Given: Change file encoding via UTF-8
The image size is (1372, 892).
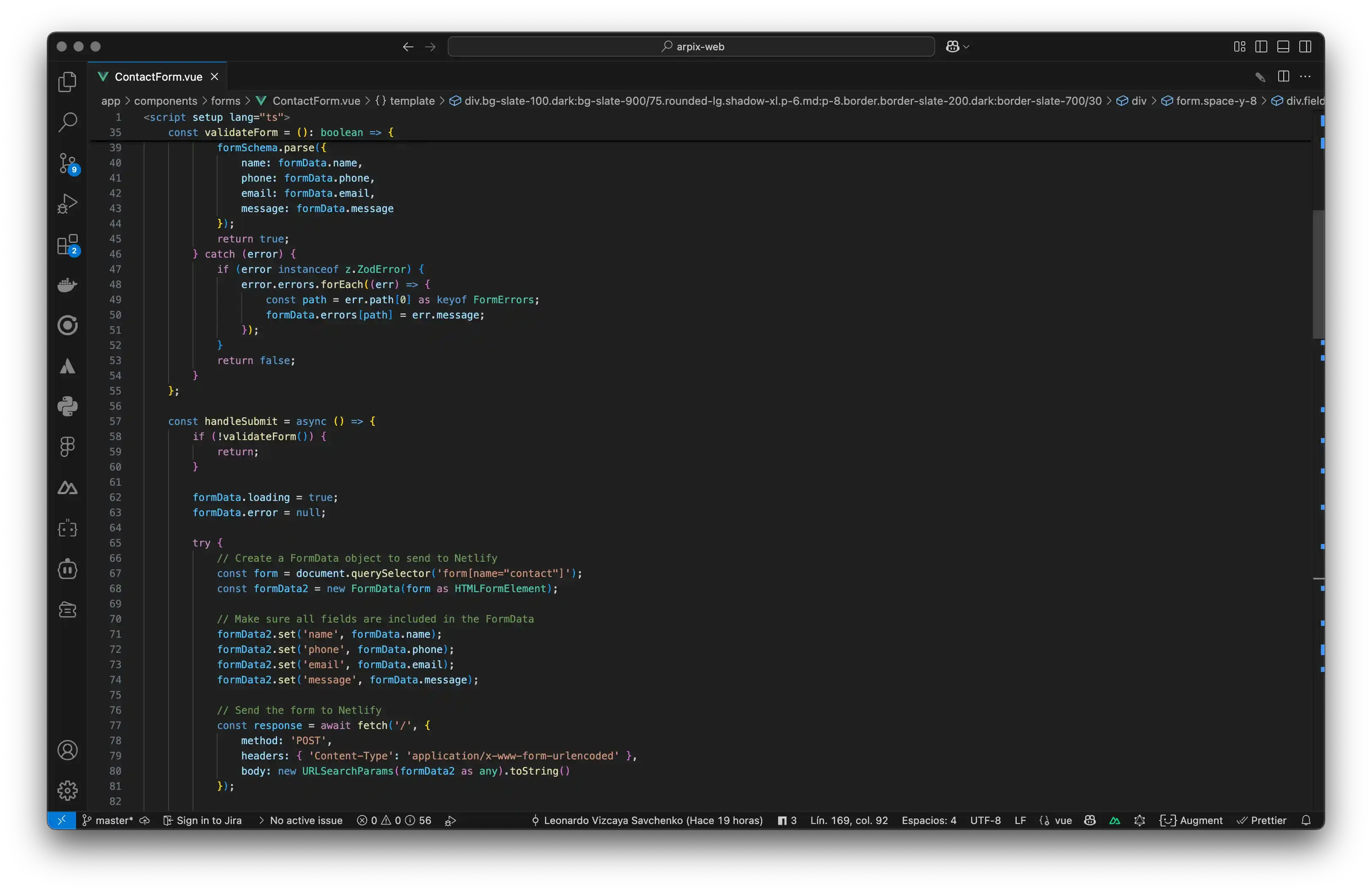Looking at the screenshot, I should pos(985,821).
